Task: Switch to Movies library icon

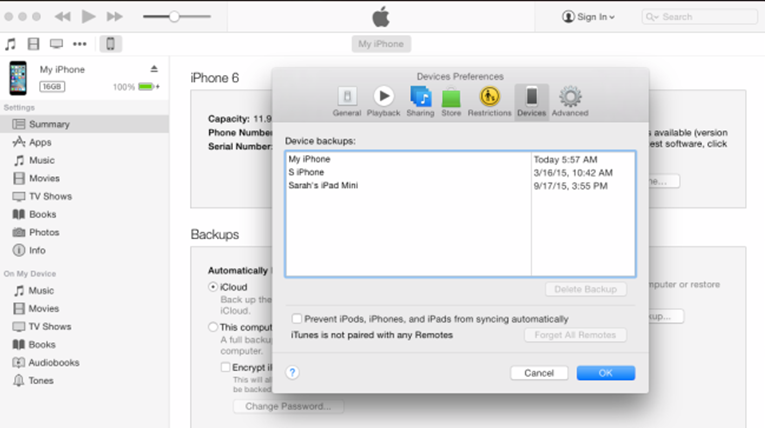Action: click(33, 44)
